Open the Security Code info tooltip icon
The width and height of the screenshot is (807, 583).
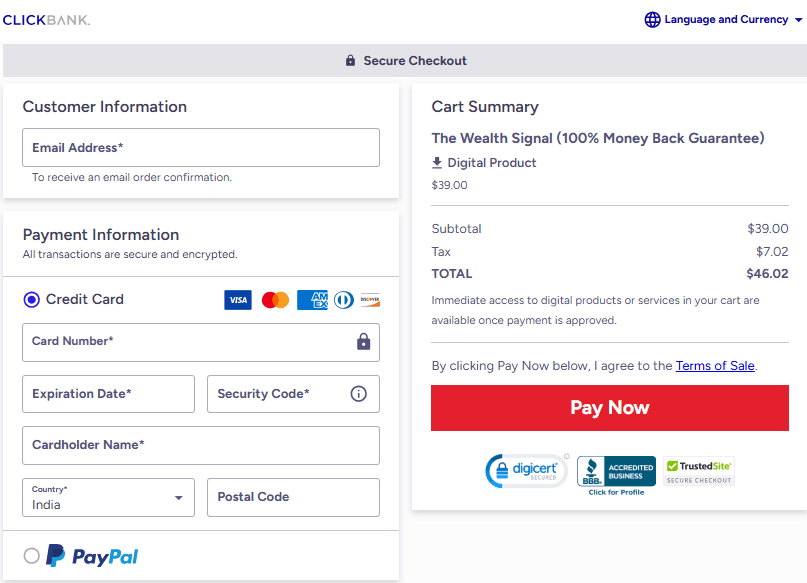[x=359, y=393]
